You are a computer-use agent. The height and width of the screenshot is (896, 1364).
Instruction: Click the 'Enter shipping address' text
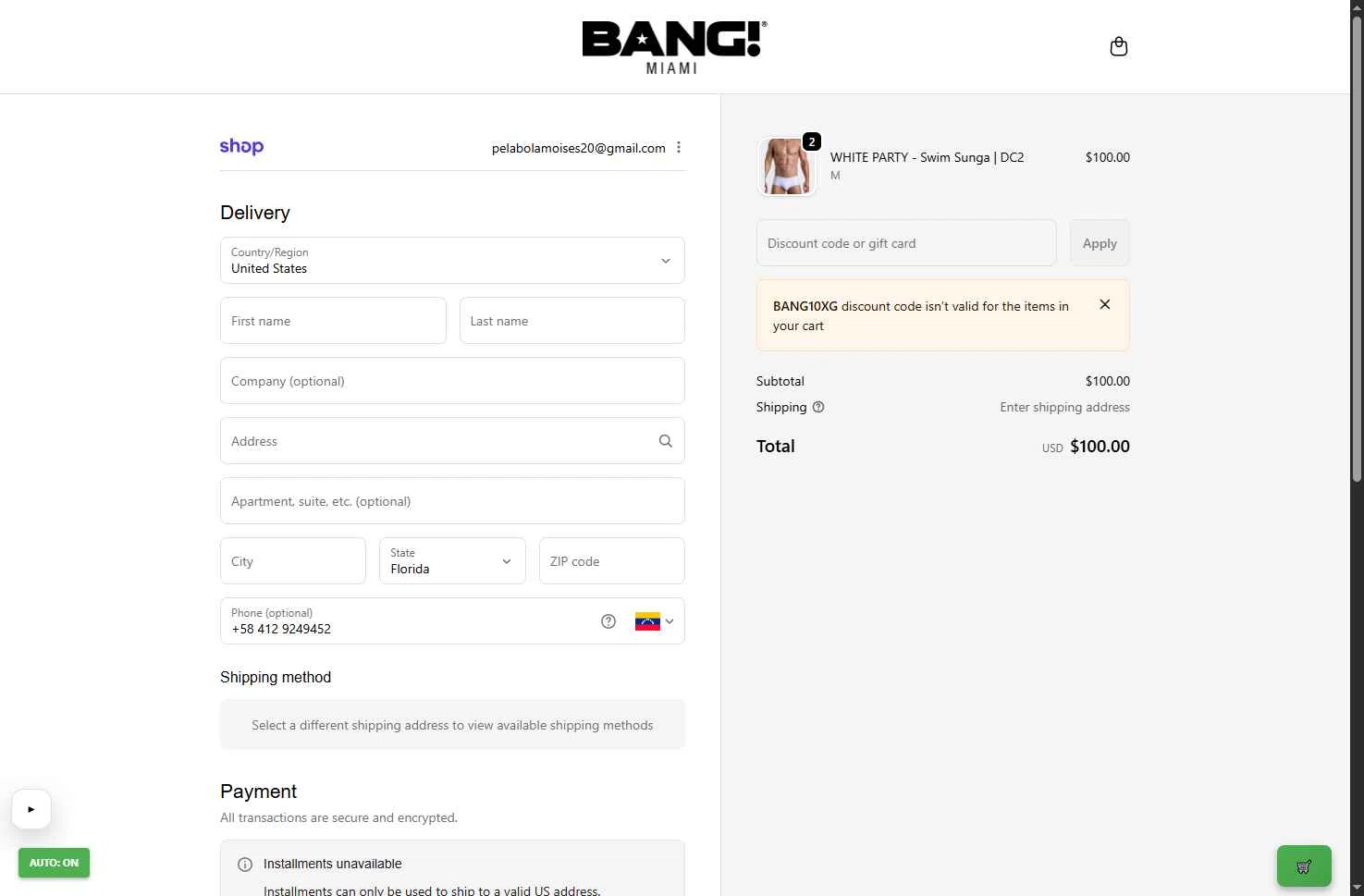1064,407
